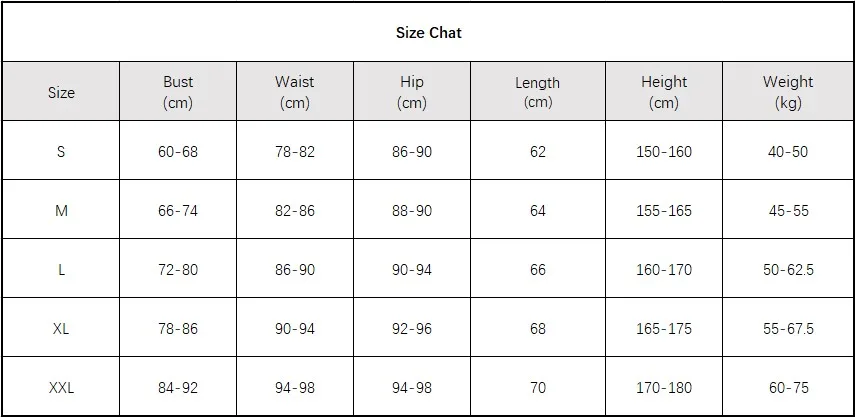Select the XL size row label
Viewport: 855px width, 417px height.
61,329
